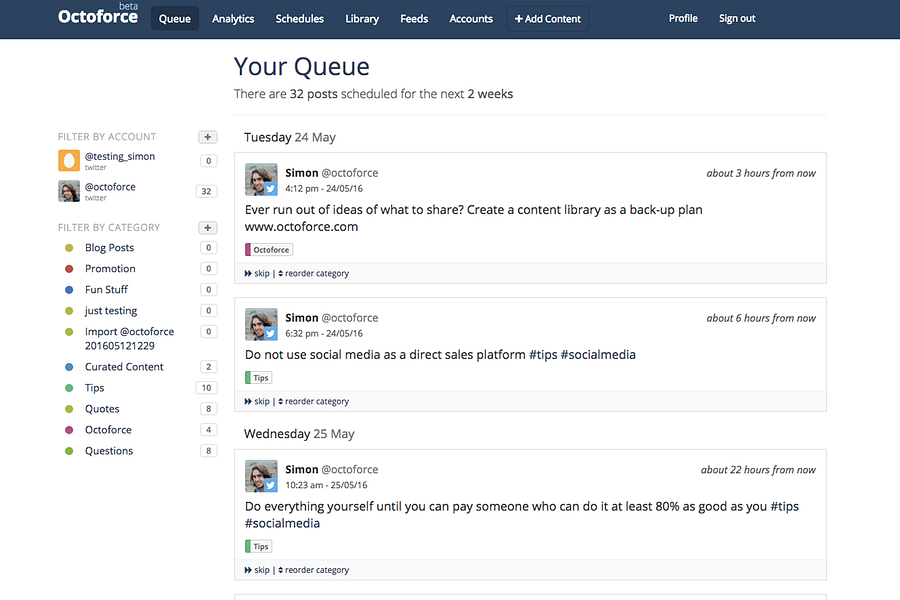Filter queue by @octoforce account name

[110, 187]
